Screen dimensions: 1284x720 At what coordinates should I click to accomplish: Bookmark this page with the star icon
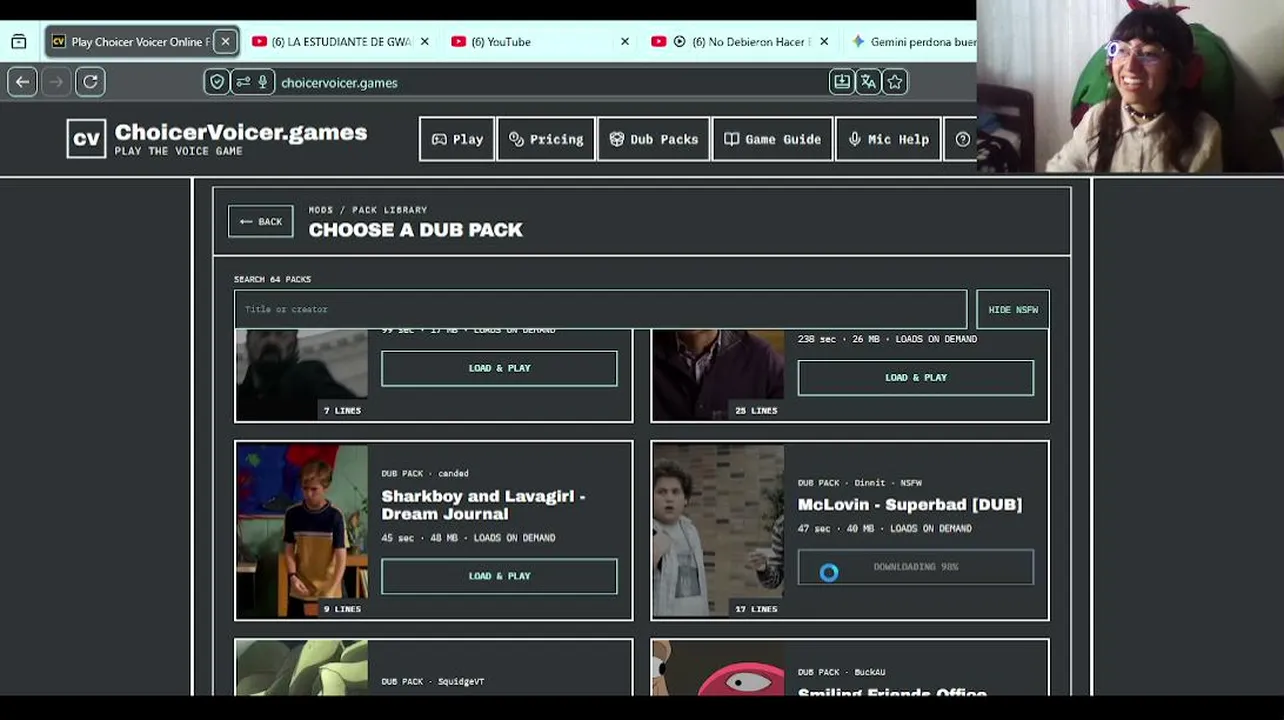pyautogui.click(x=895, y=82)
